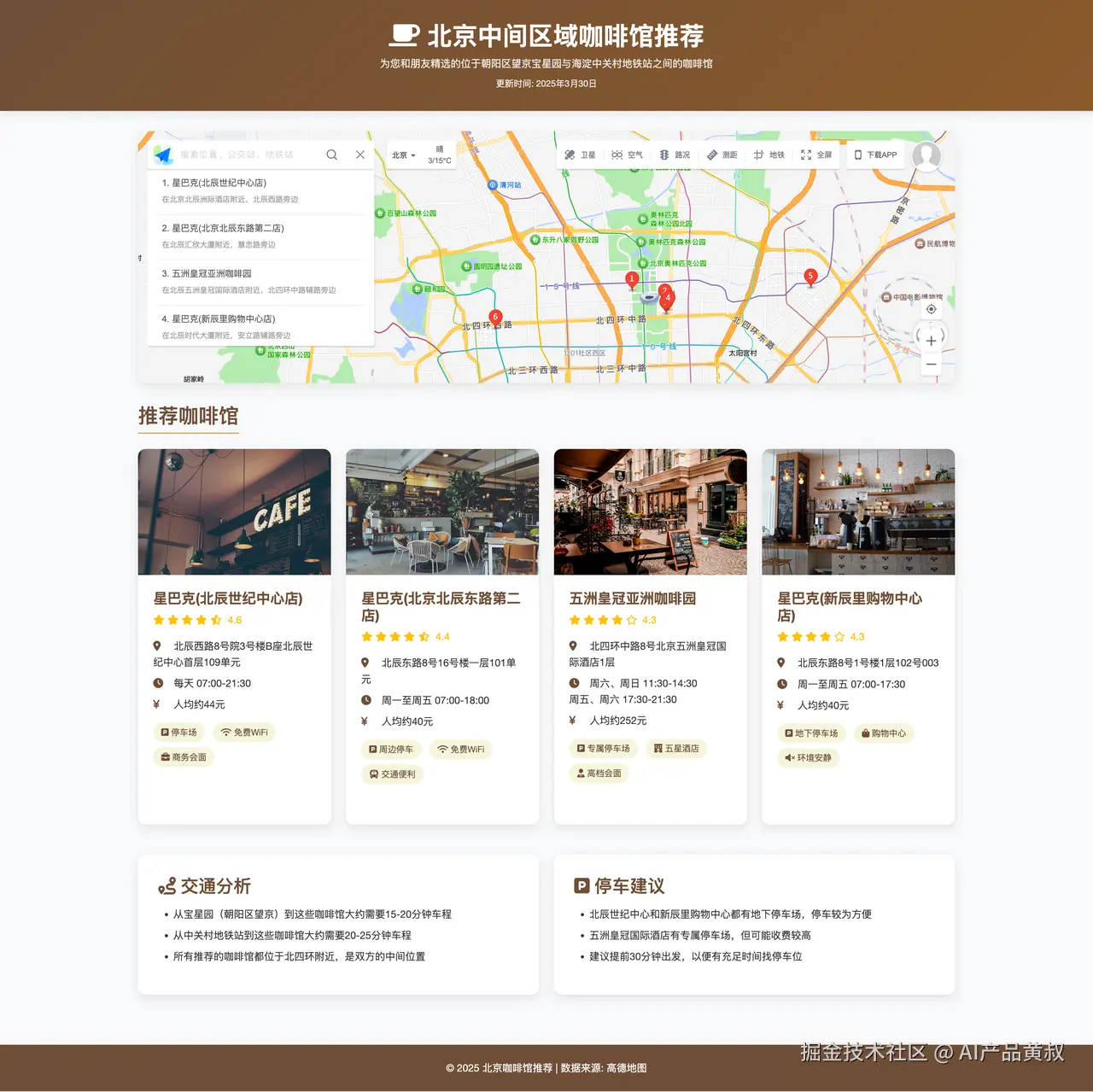
Task: Click the 周边停车 tag
Action: (x=391, y=750)
